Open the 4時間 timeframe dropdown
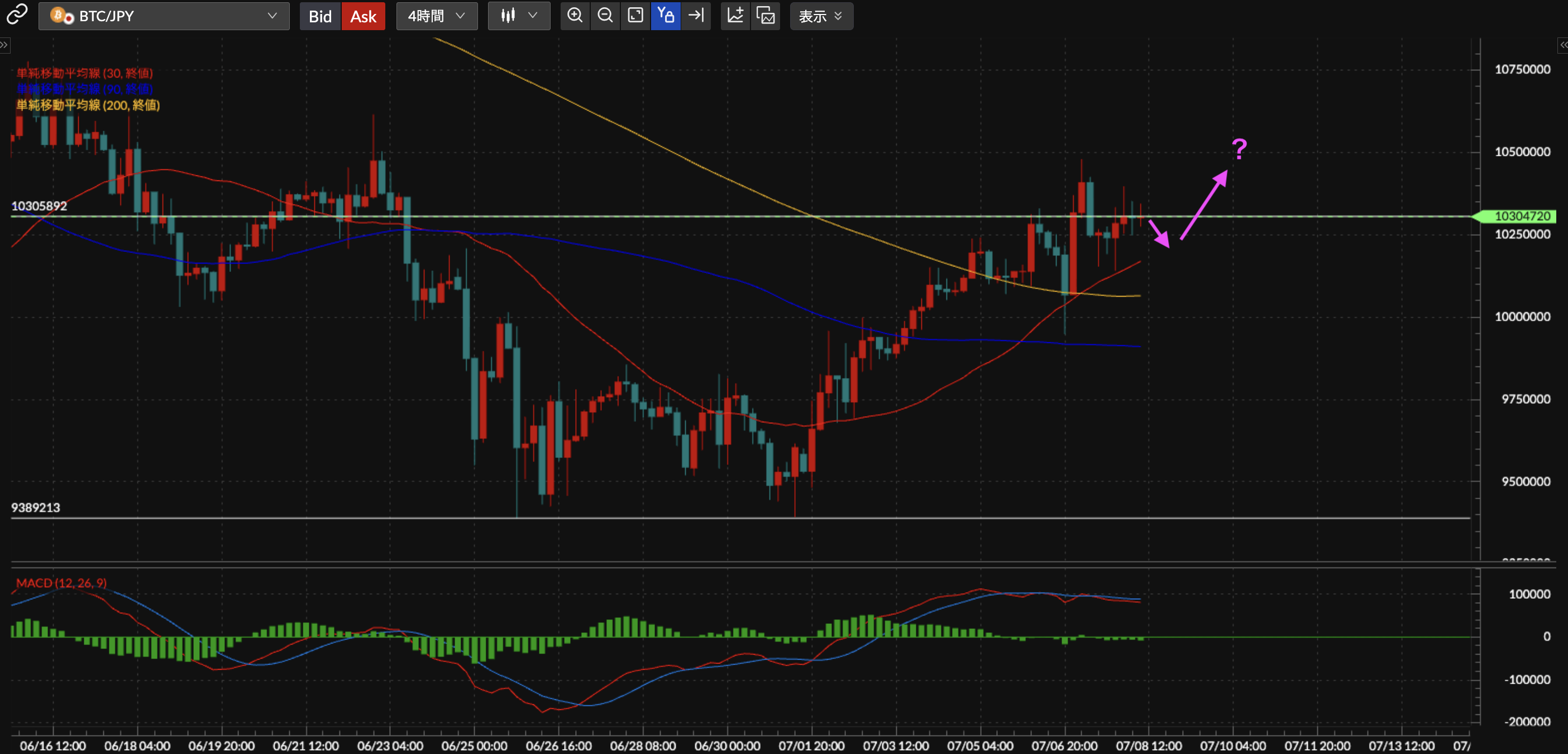Screen dimensions: 1568x754 [x=437, y=16]
